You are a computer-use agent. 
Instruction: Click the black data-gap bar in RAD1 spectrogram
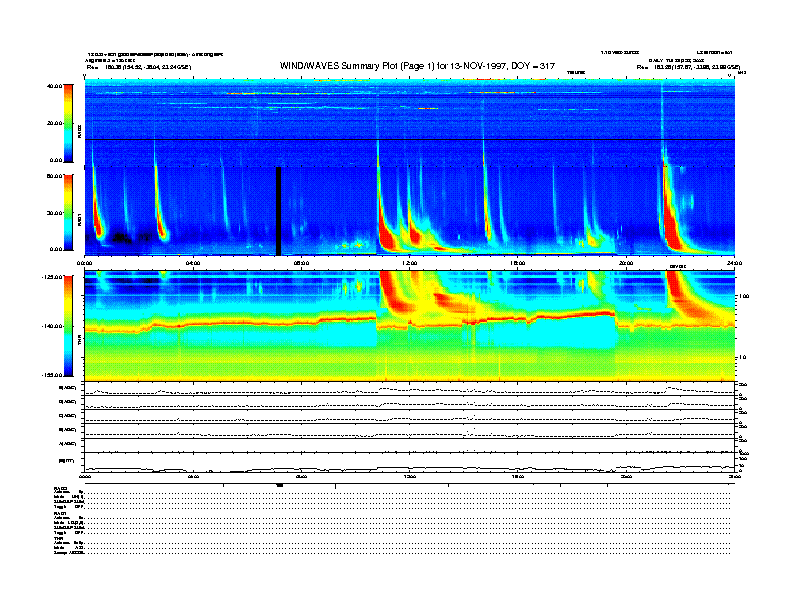point(278,211)
